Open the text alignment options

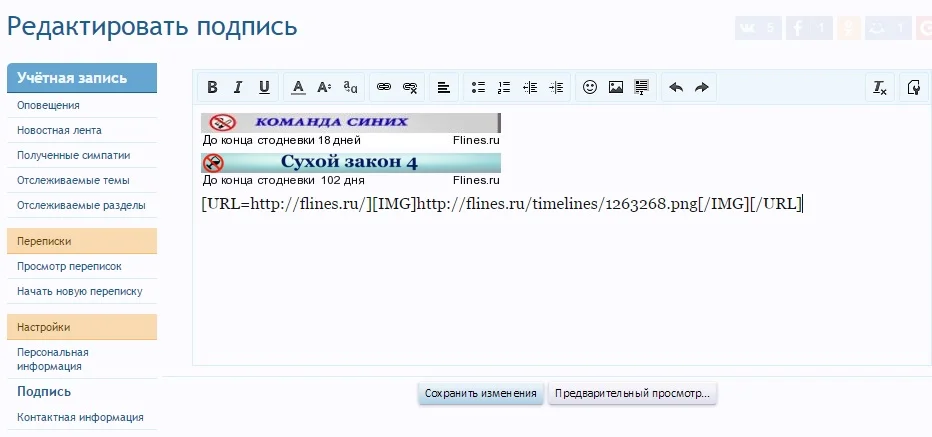(443, 87)
